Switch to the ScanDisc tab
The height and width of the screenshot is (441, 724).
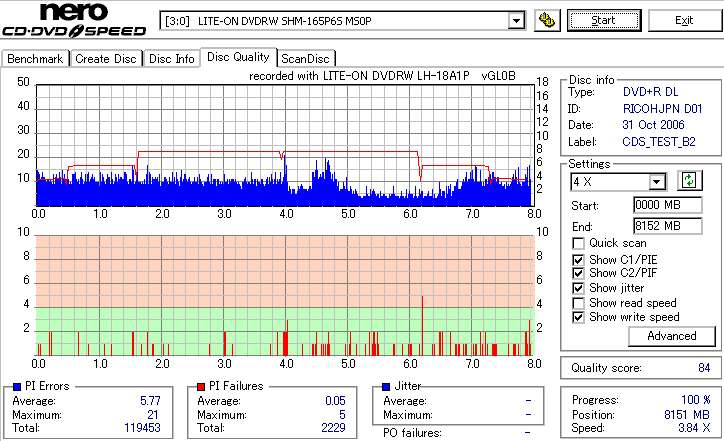click(x=305, y=59)
